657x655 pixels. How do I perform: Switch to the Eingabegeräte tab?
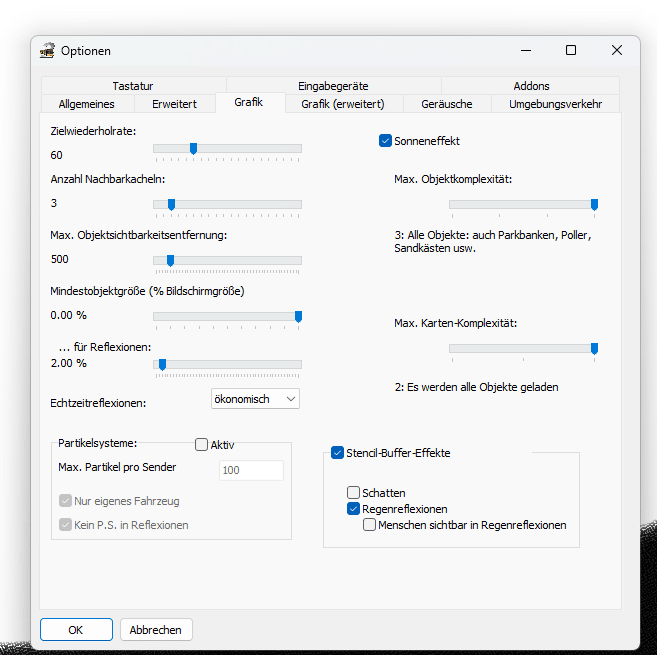tap(333, 86)
